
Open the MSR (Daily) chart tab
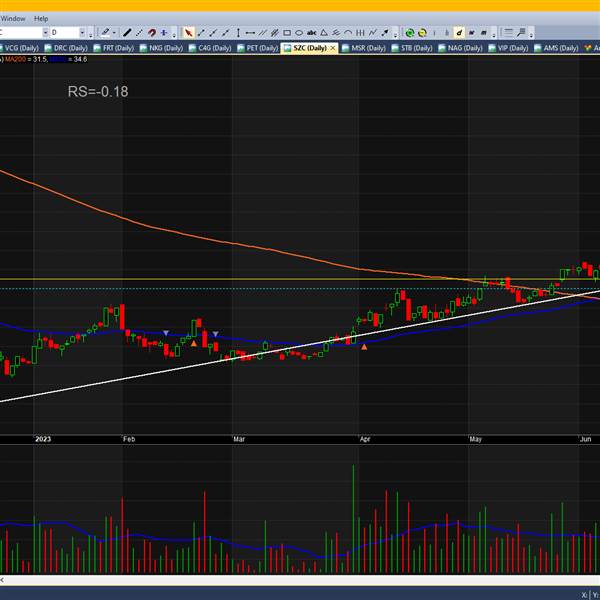point(364,48)
